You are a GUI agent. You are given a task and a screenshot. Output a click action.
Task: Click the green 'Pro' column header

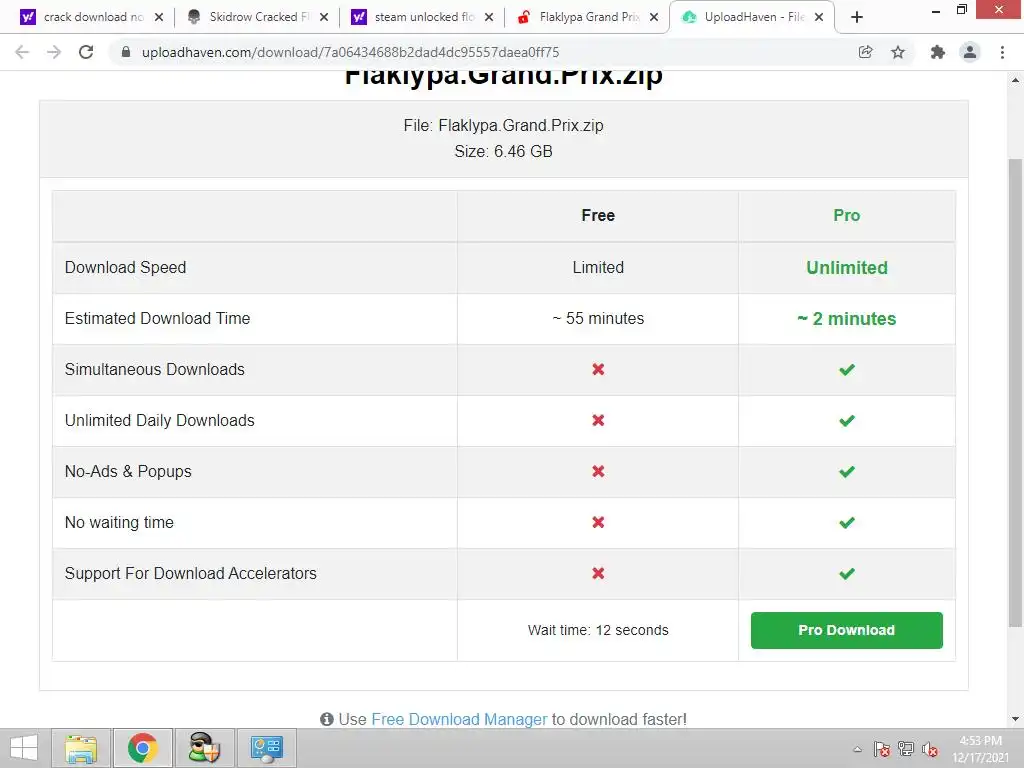point(846,216)
